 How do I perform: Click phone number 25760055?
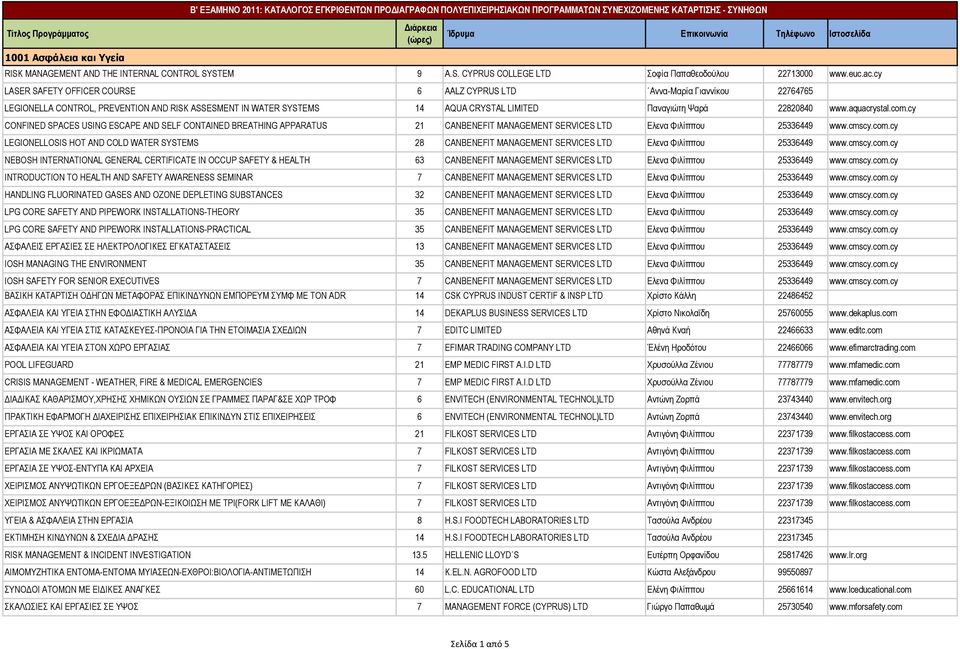pos(795,313)
